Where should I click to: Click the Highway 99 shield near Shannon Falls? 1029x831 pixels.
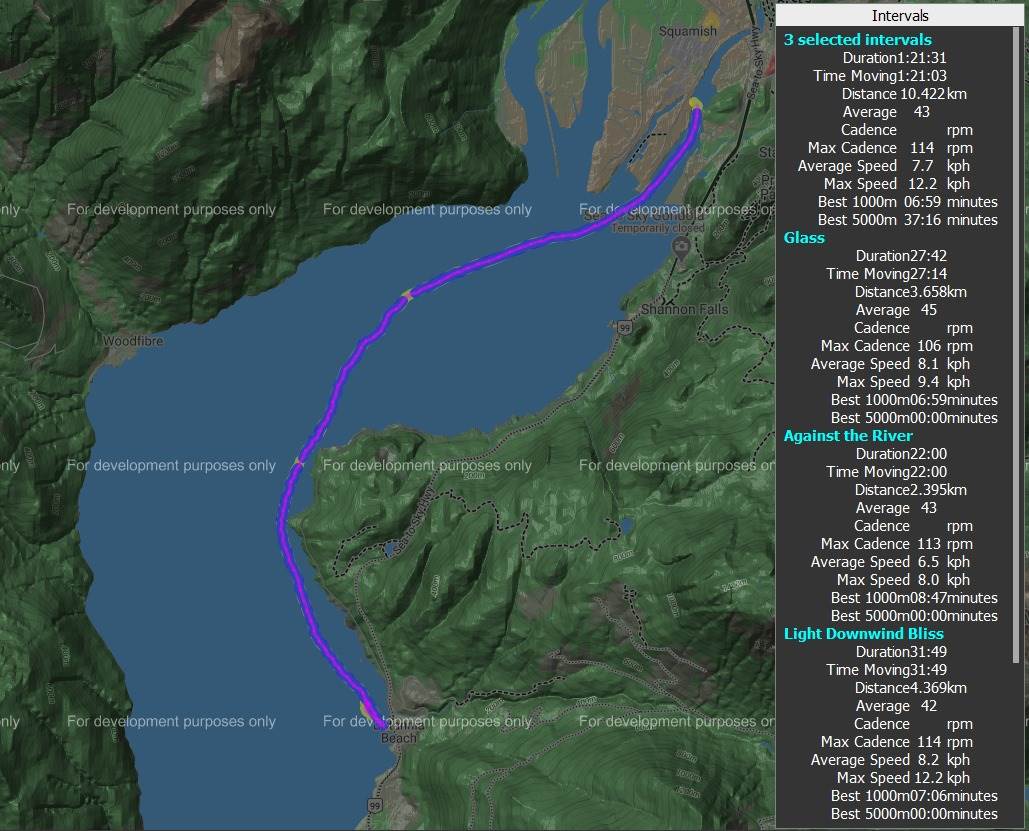623,327
